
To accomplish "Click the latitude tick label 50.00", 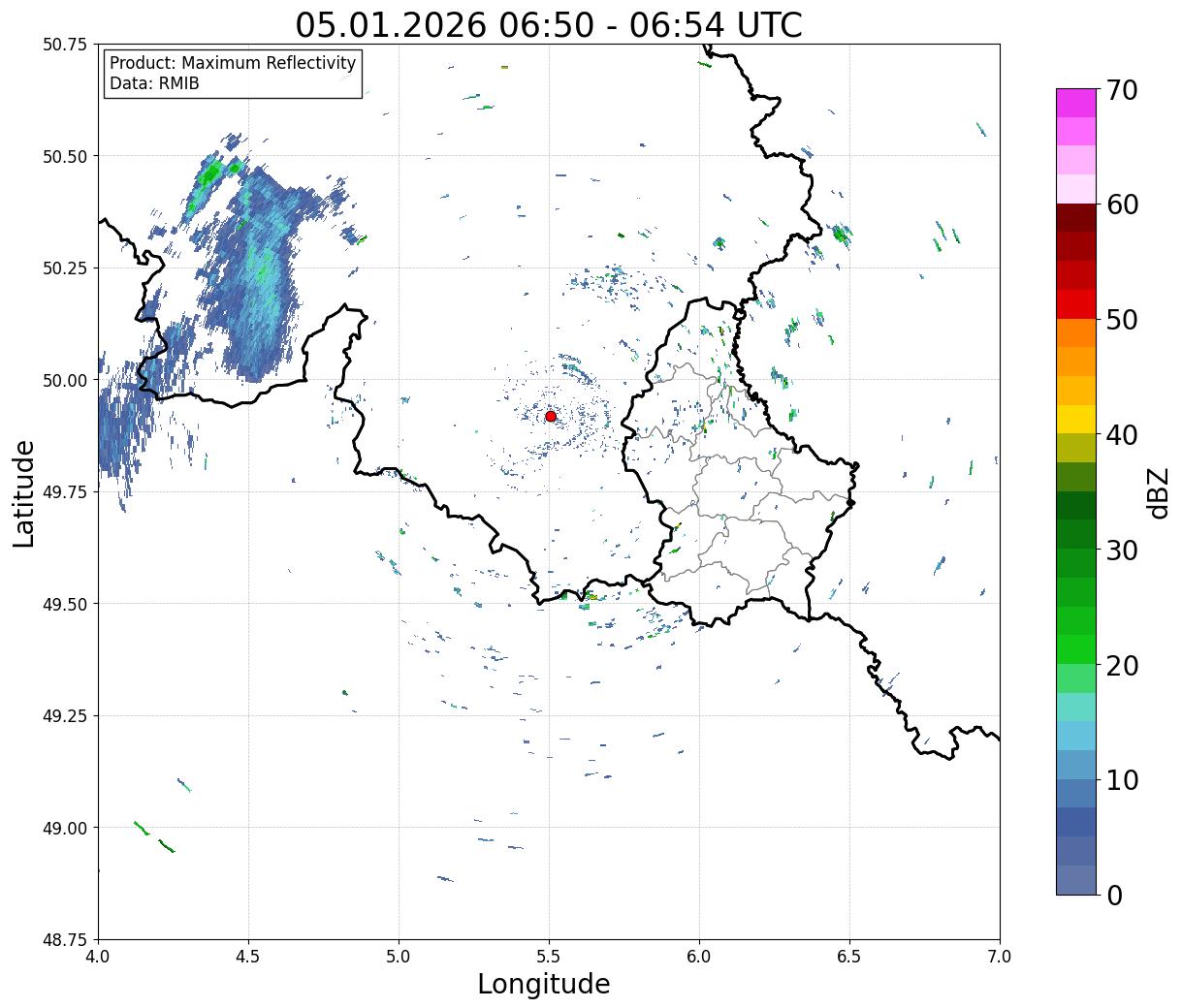I will pyautogui.click(x=64, y=380).
